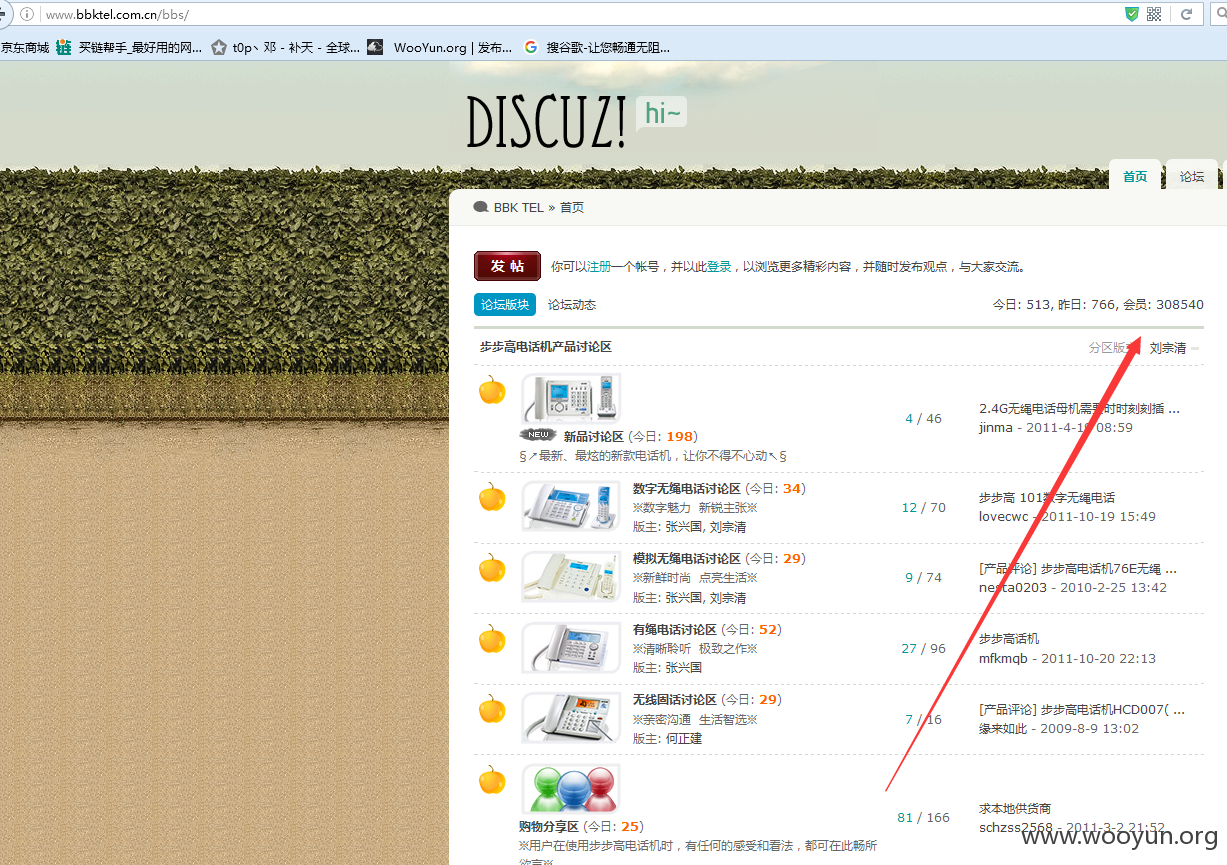Click orange apple icon beside 模拟无绳电话讨论区
This screenshot has height=865, width=1227.
pos(492,567)
